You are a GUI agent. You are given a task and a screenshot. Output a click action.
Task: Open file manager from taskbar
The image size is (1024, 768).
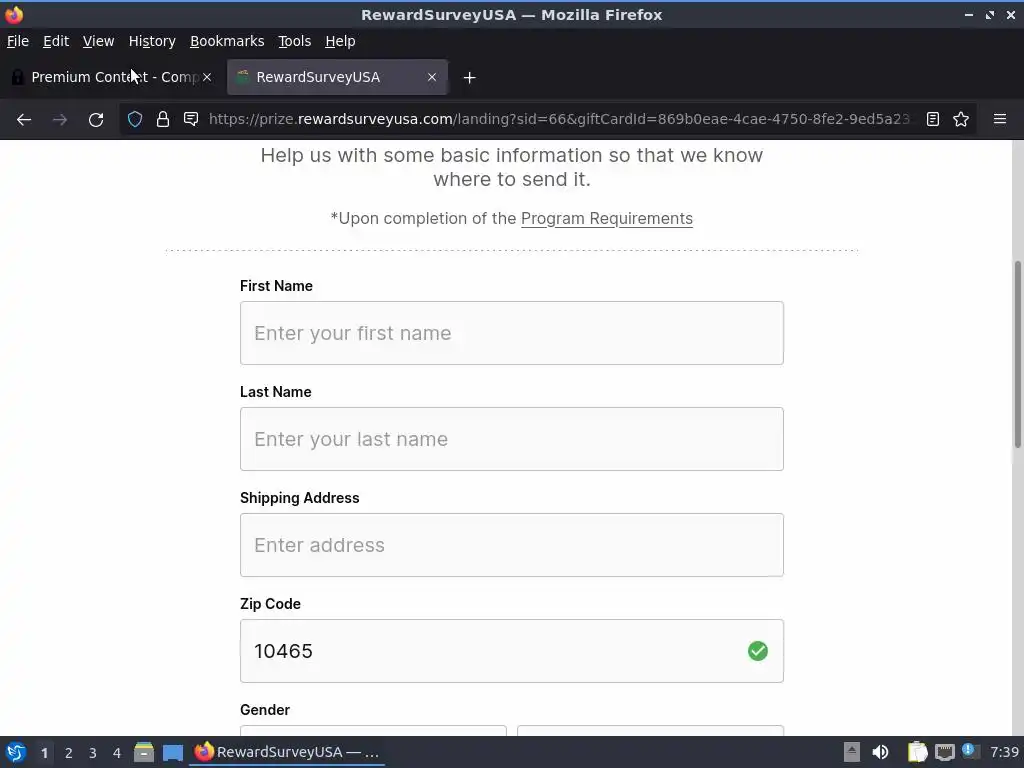coord(144,752)
